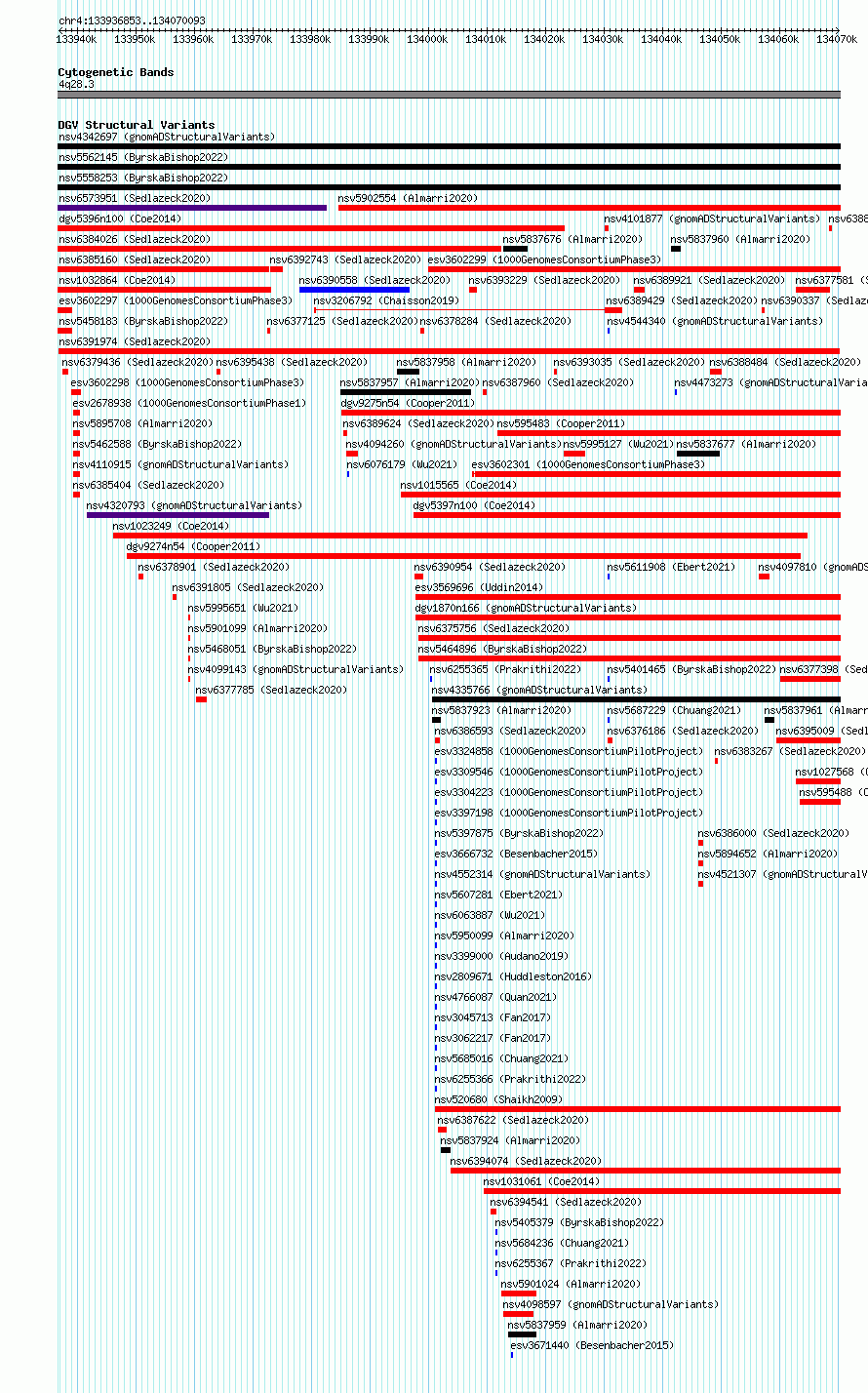Image resolution: width=868 pixels, height=1393 pixels.
Task: Open the nsv5611908 Ebert2021 label
Action: tap(671, 567)
